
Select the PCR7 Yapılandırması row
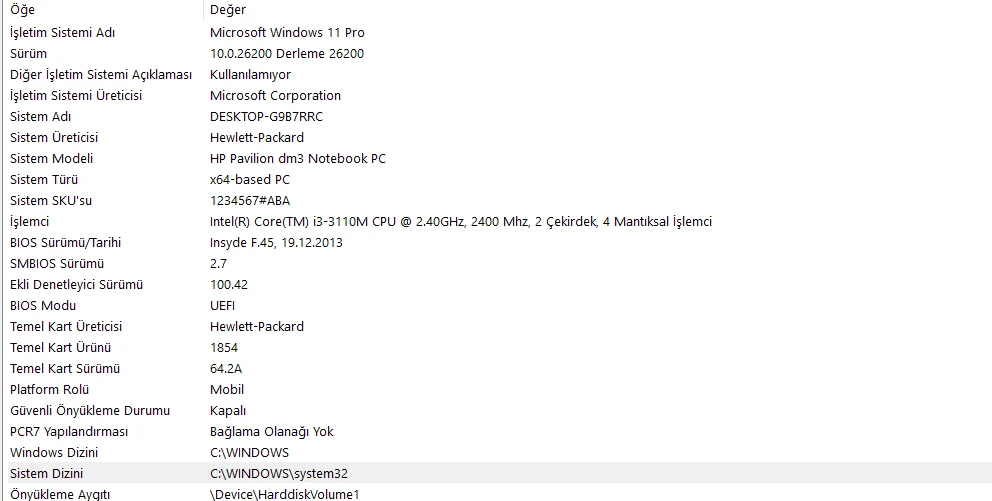pos(496,431)
